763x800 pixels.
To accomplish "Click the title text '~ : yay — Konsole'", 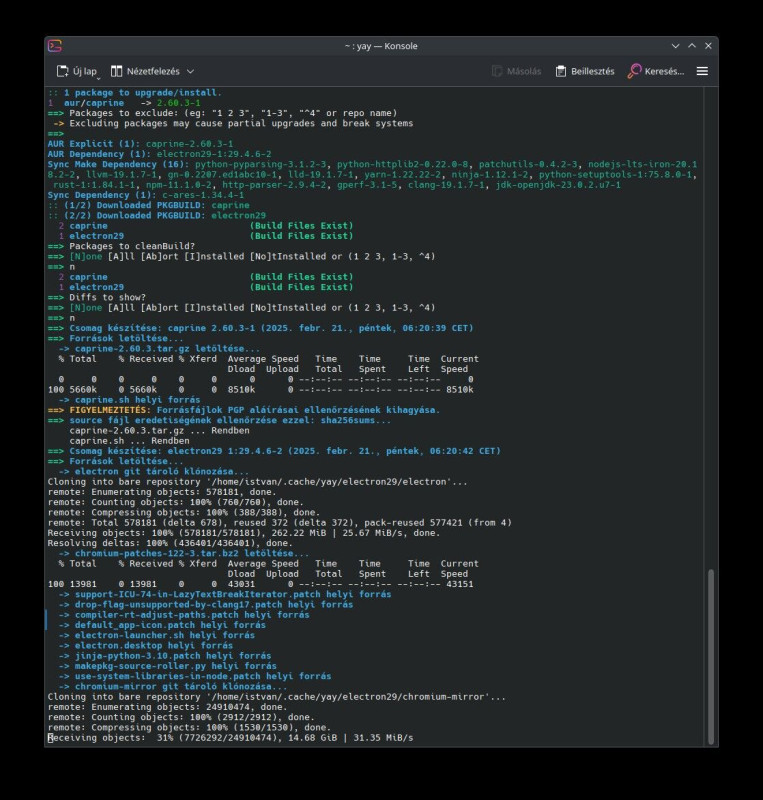I will point(381,46).
